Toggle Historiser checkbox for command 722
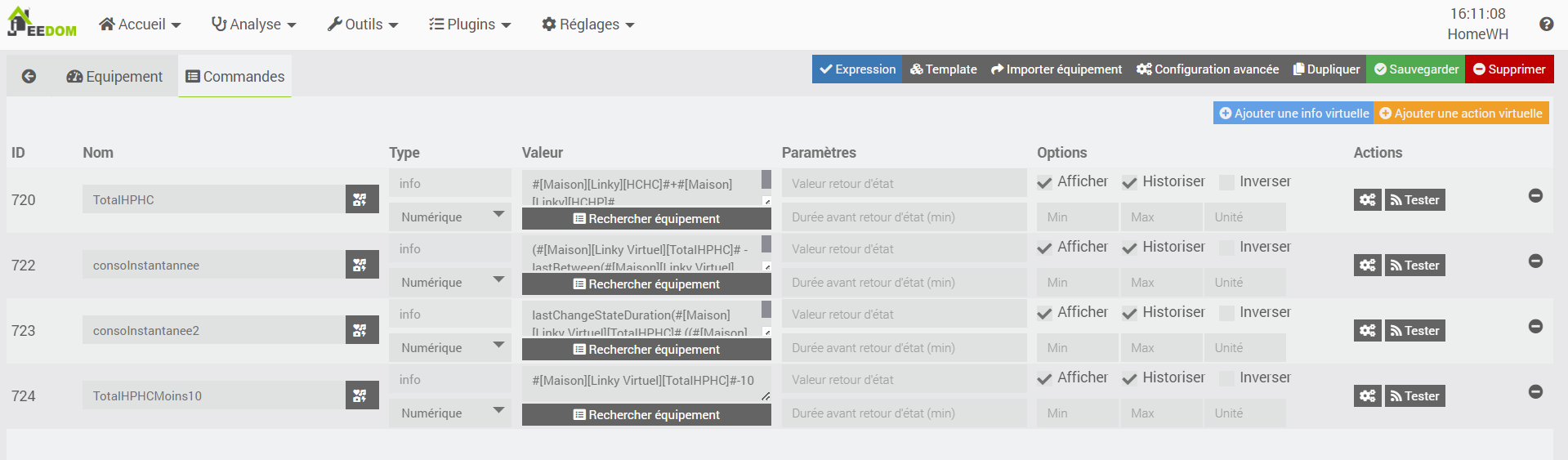The image size is (1568, 460). pyautogui.click(x=1129, y=248)
